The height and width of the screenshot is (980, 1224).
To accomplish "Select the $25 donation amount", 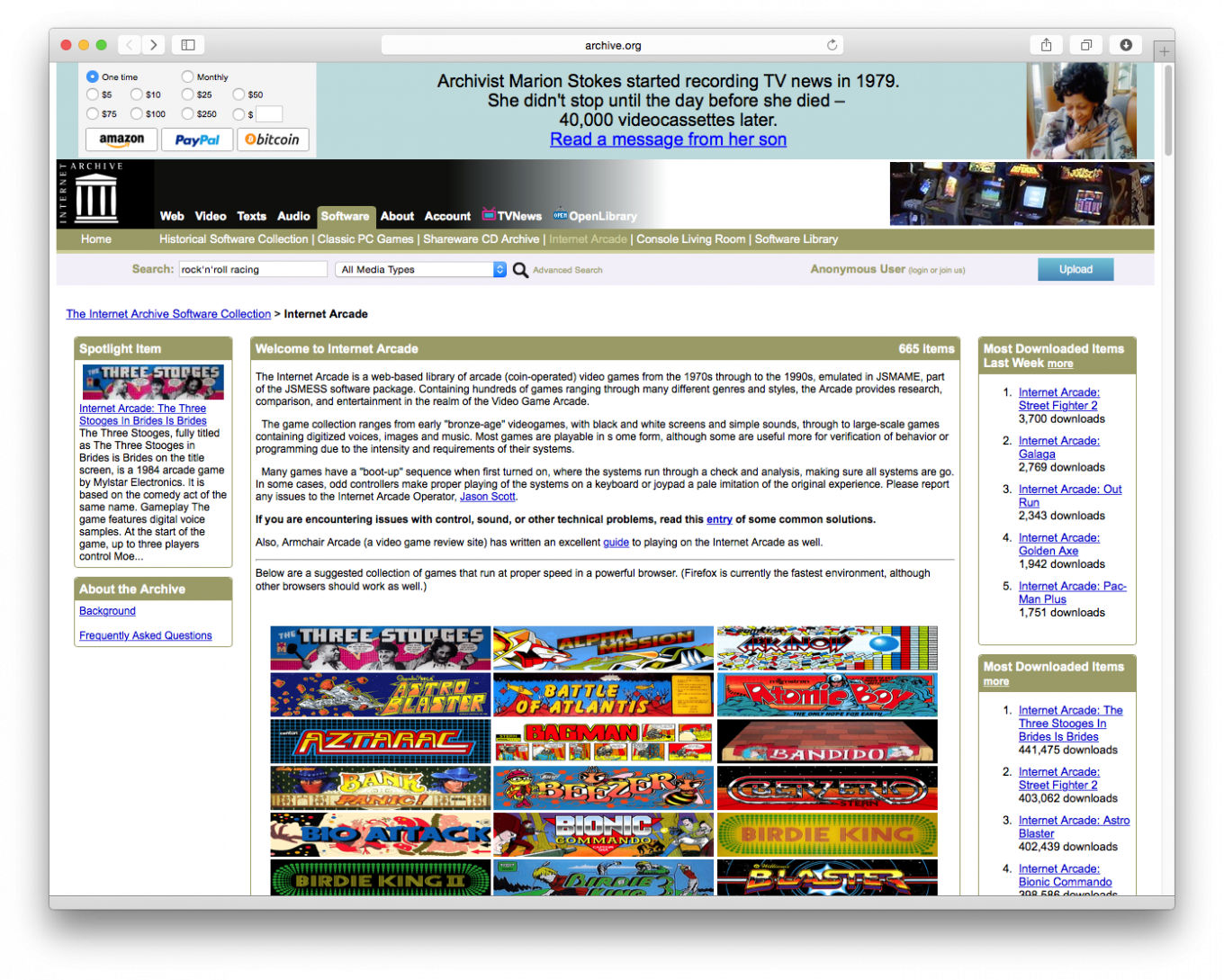I will 187,94.
